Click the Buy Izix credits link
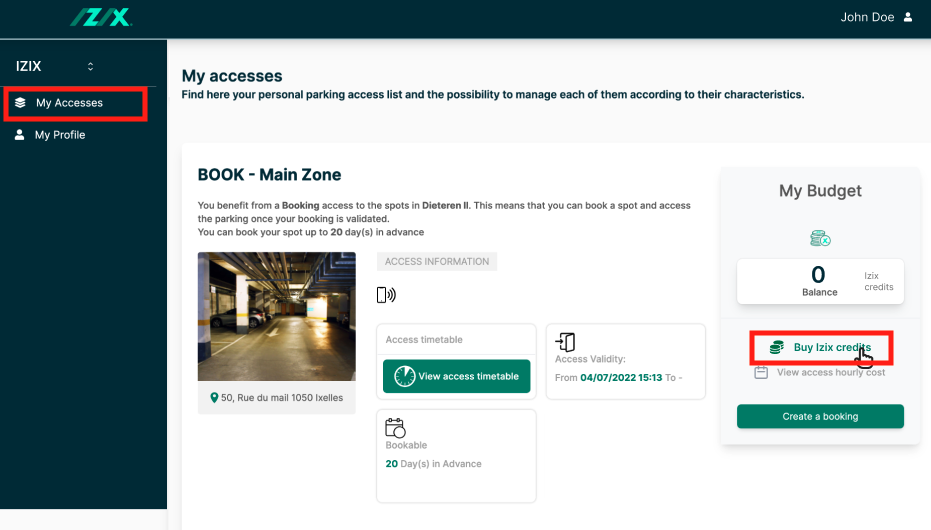The image size is (931, 530). coord(831,348)
